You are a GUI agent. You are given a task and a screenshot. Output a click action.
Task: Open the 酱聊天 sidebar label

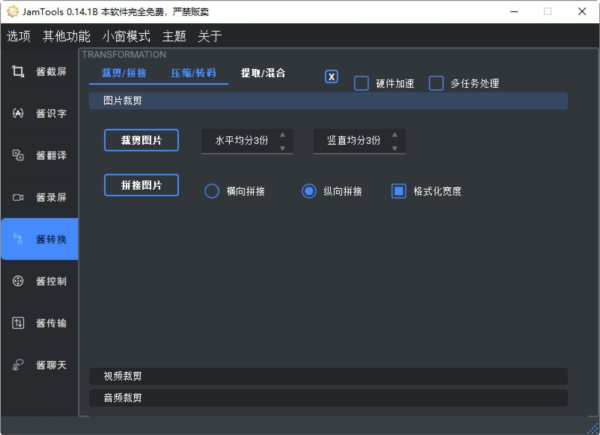coord(51,365)
